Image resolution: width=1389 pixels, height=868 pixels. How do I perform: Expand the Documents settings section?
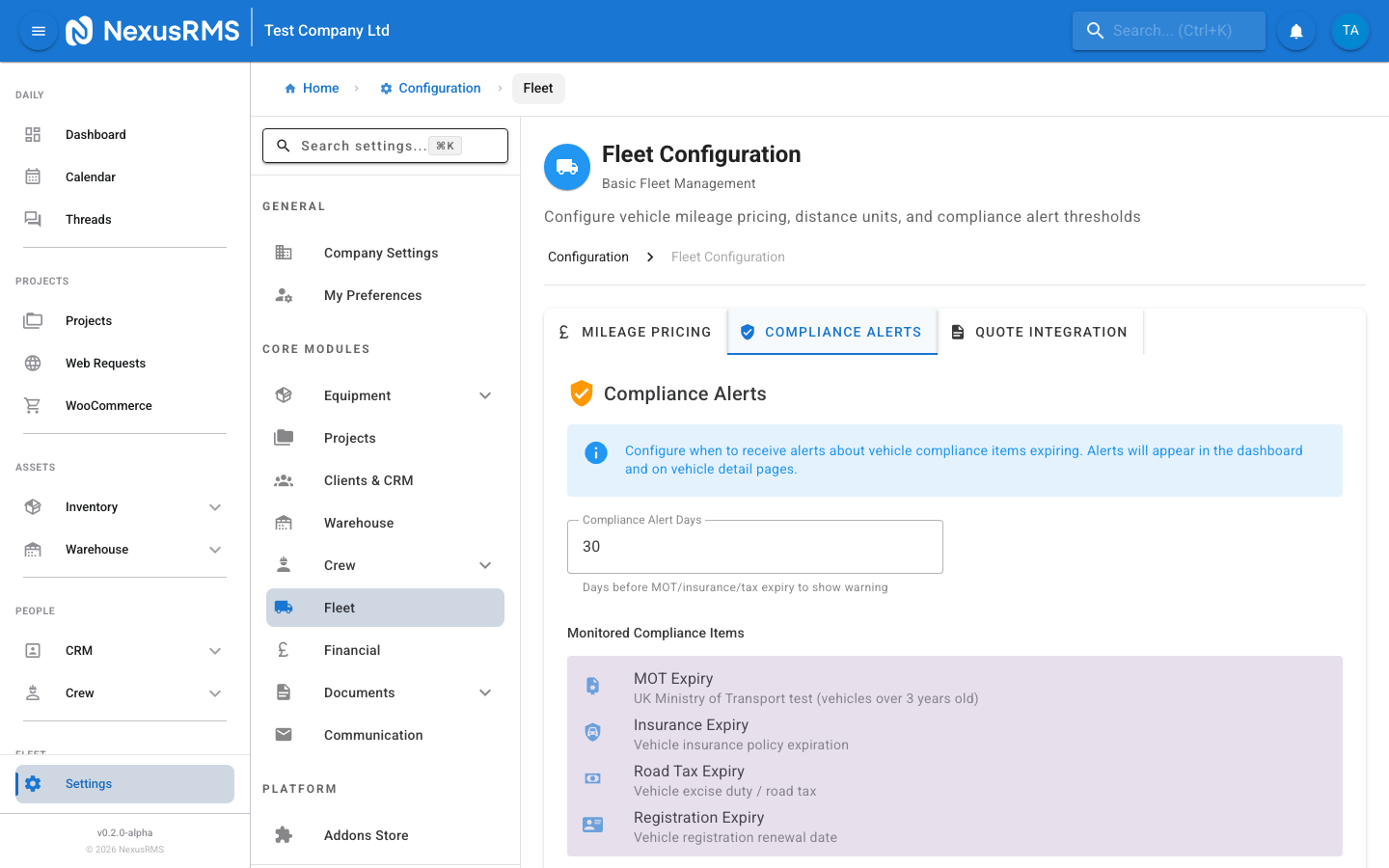[x=485, y=692]
